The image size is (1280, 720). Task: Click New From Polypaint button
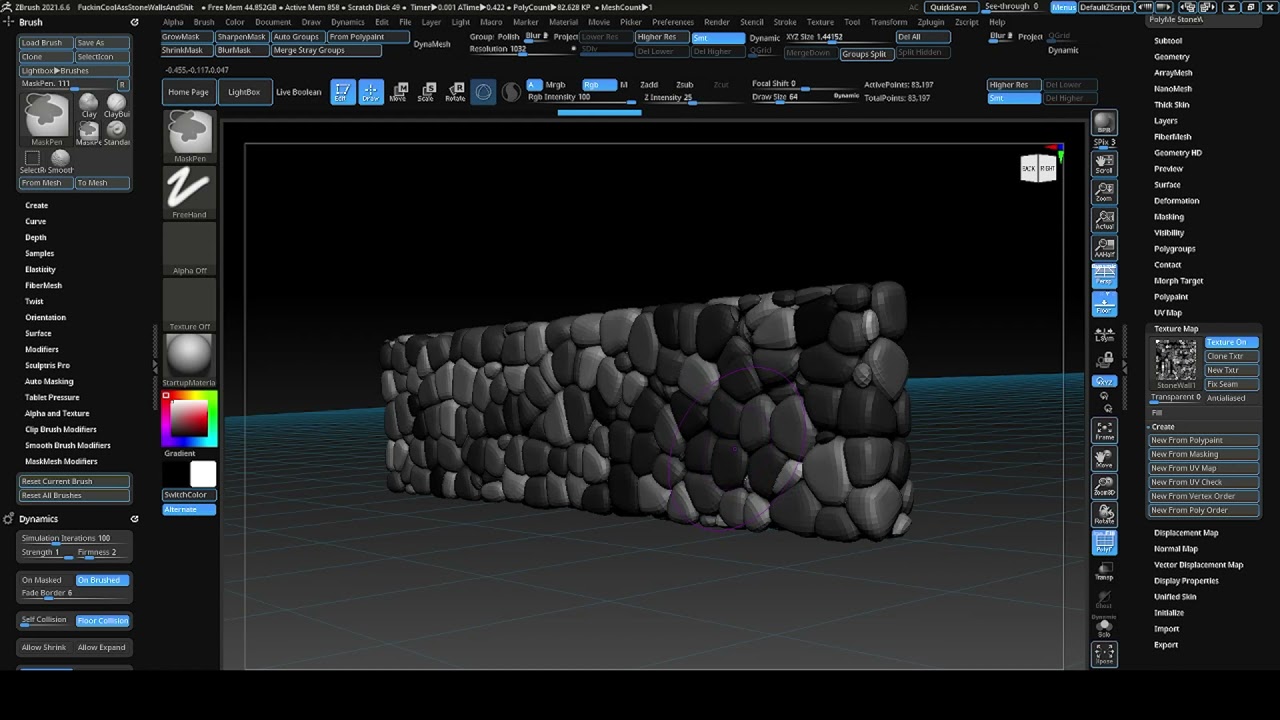(x=1202, y=441)
